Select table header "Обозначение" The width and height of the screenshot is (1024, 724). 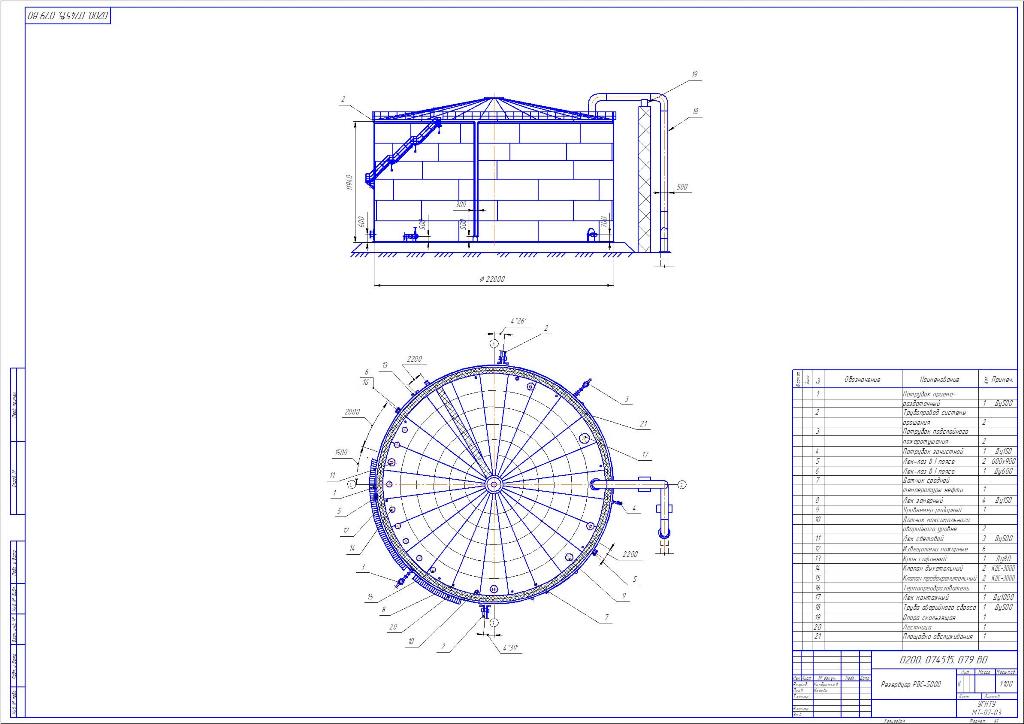pos(862,379)
